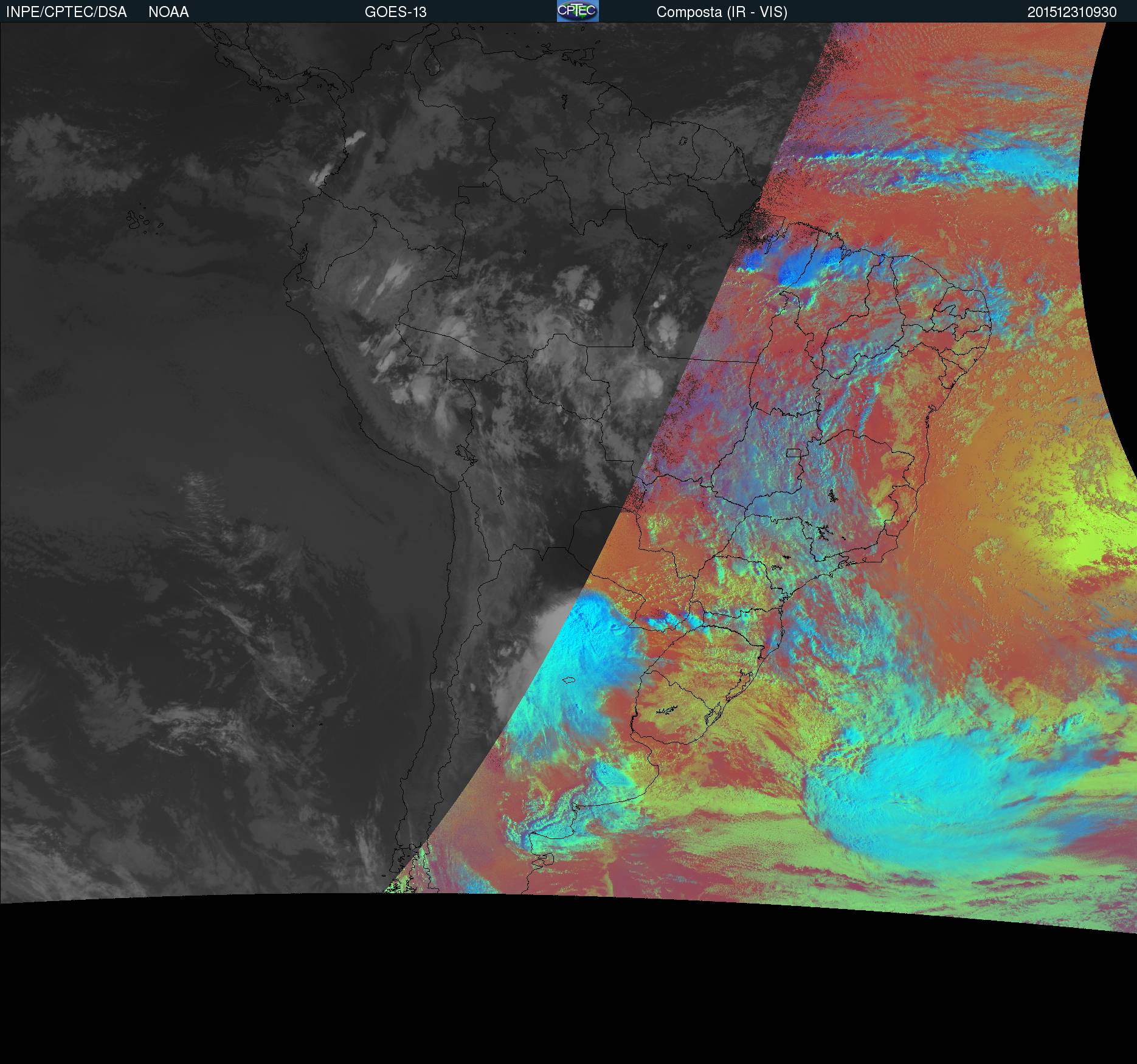Screen dimensions: 1137x1064
Task: Click the Composta (IR - VIS) title
Action: click(722, 12)
